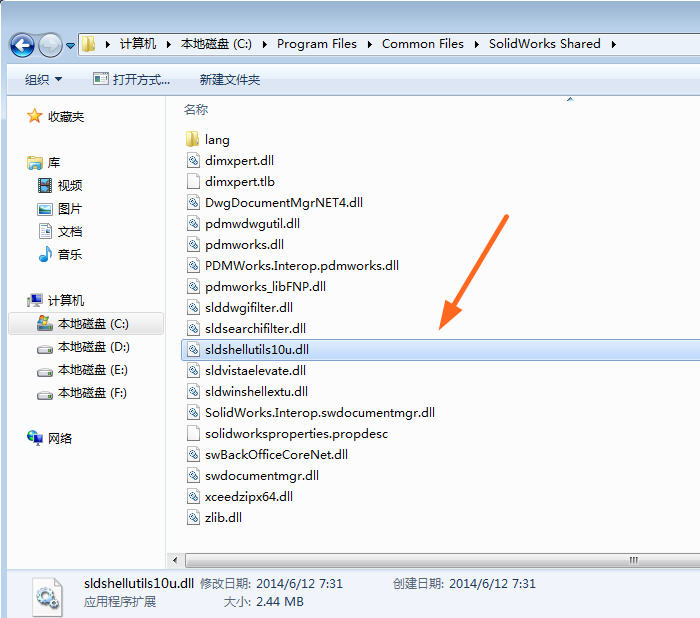Click the horizontal scrollbar left arrow

[x=176, y=560]
